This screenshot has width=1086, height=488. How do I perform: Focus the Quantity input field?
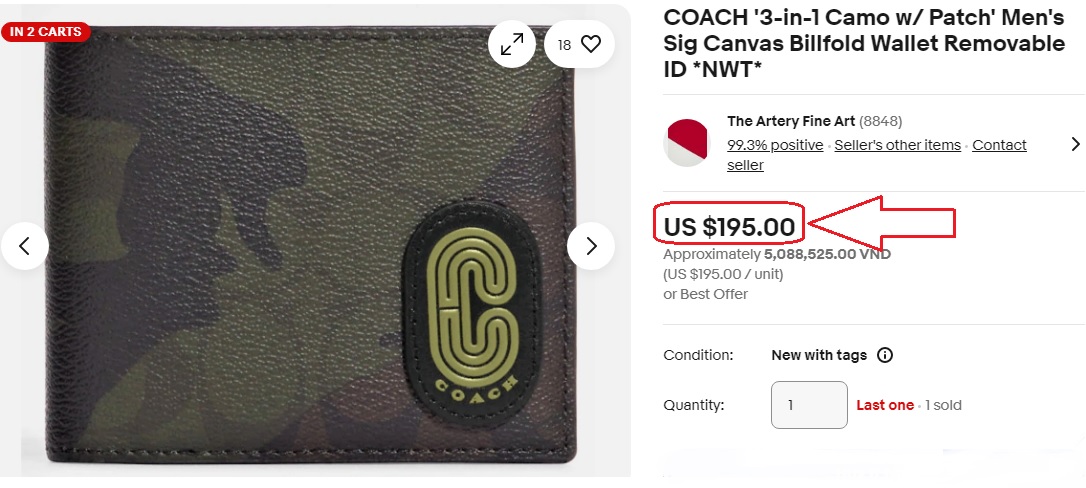[809, 405]
